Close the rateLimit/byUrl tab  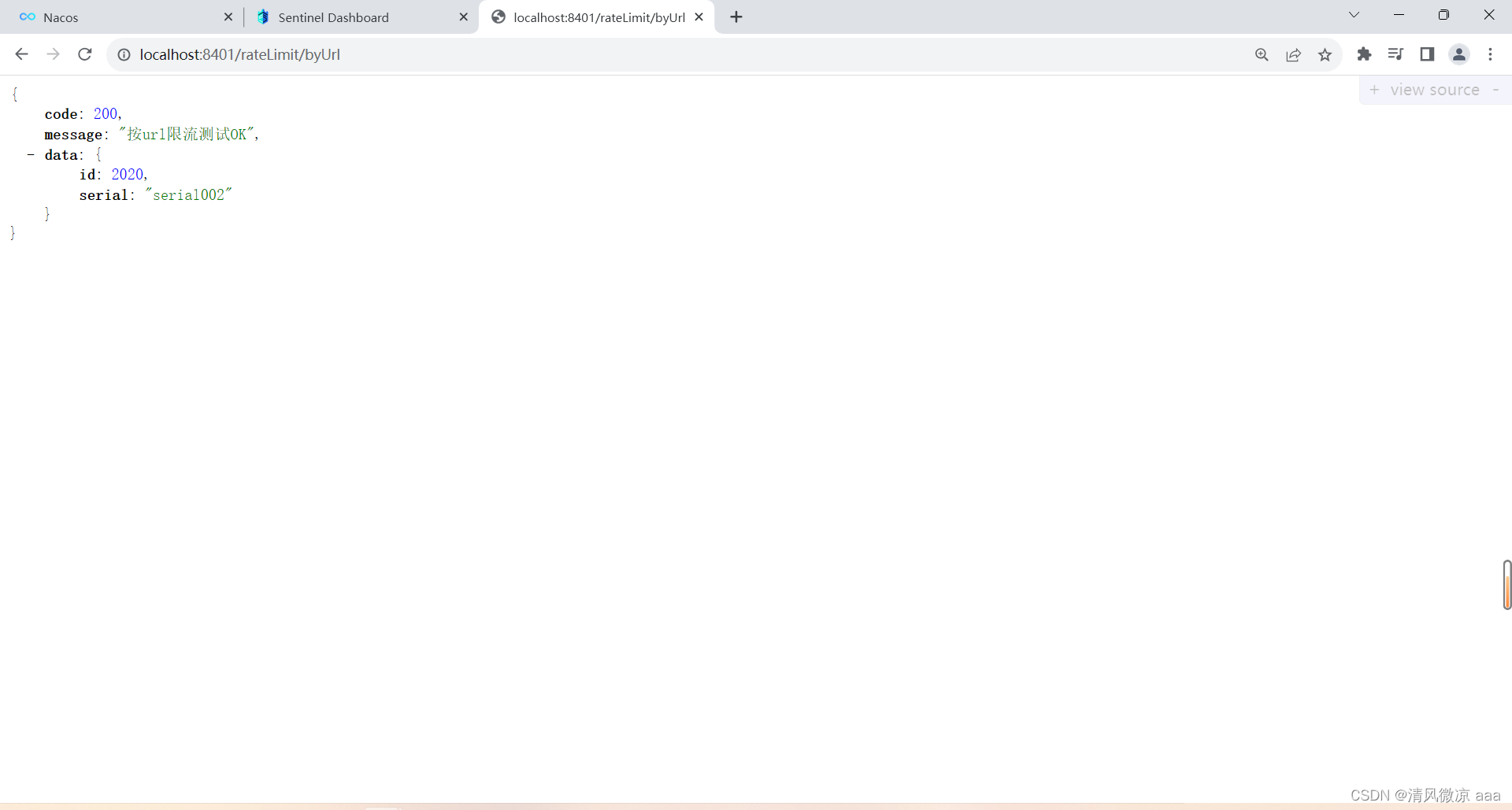point(699,17)
